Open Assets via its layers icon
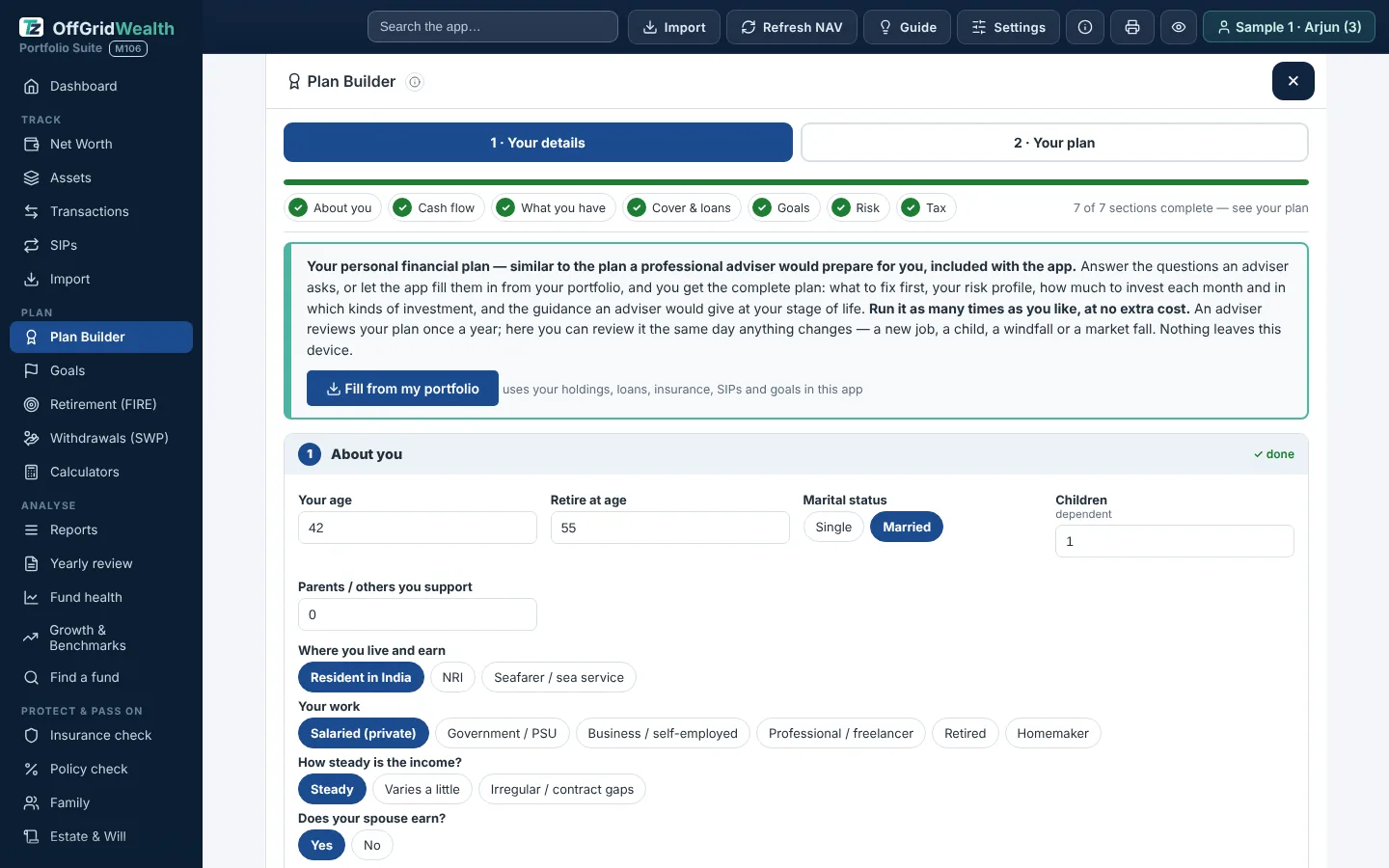This screenshot has width=1389, height=868. point(31,177)
